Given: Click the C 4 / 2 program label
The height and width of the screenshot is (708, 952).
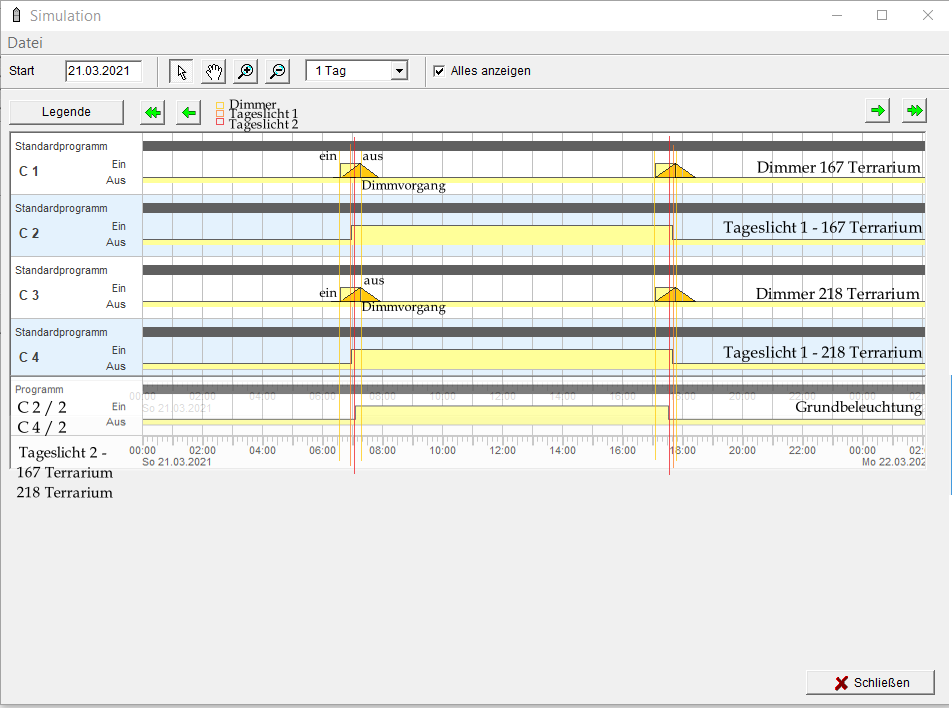Looking at the screenshot, I should tap(42, 427).
